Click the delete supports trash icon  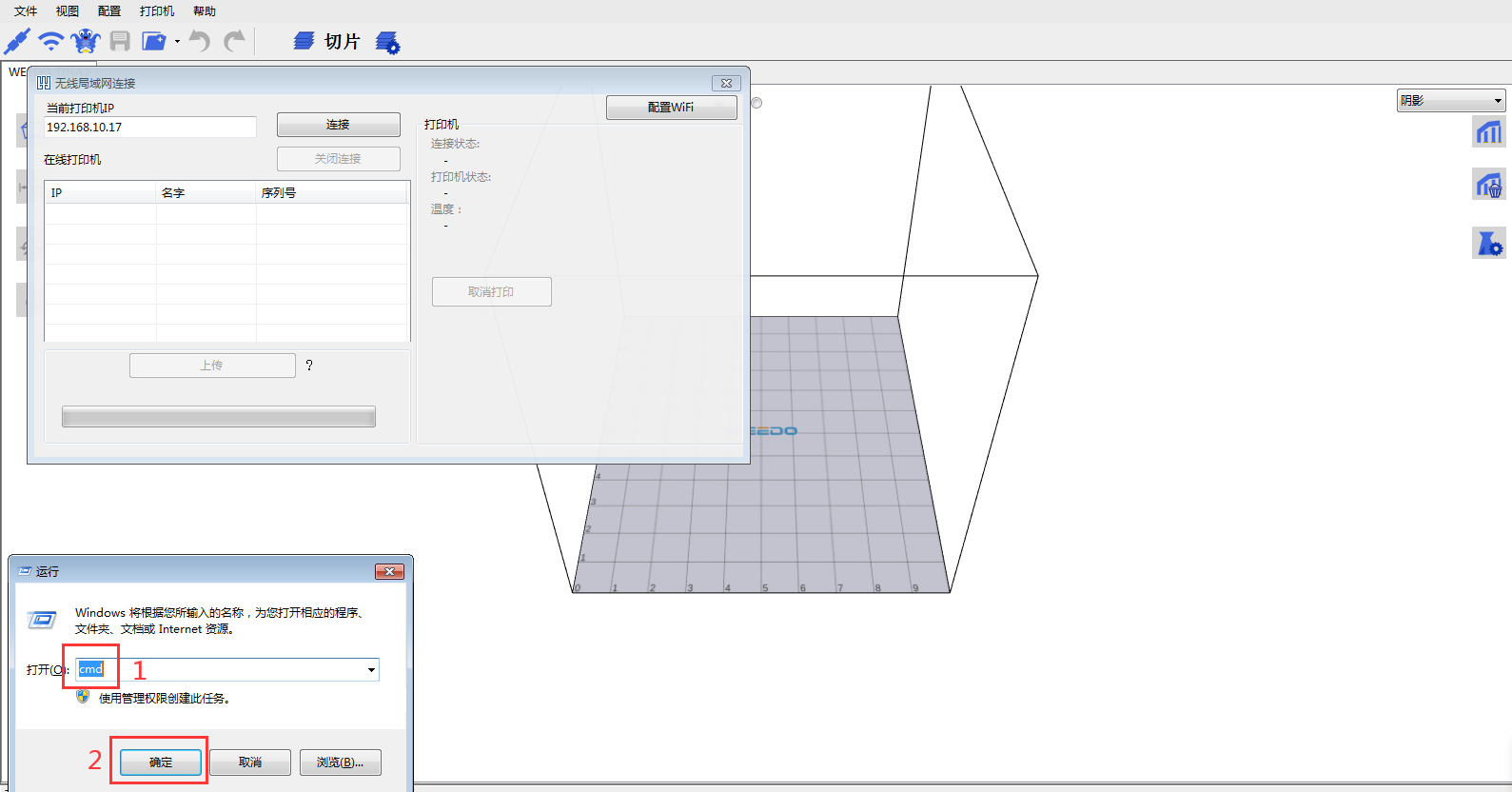1488,186
